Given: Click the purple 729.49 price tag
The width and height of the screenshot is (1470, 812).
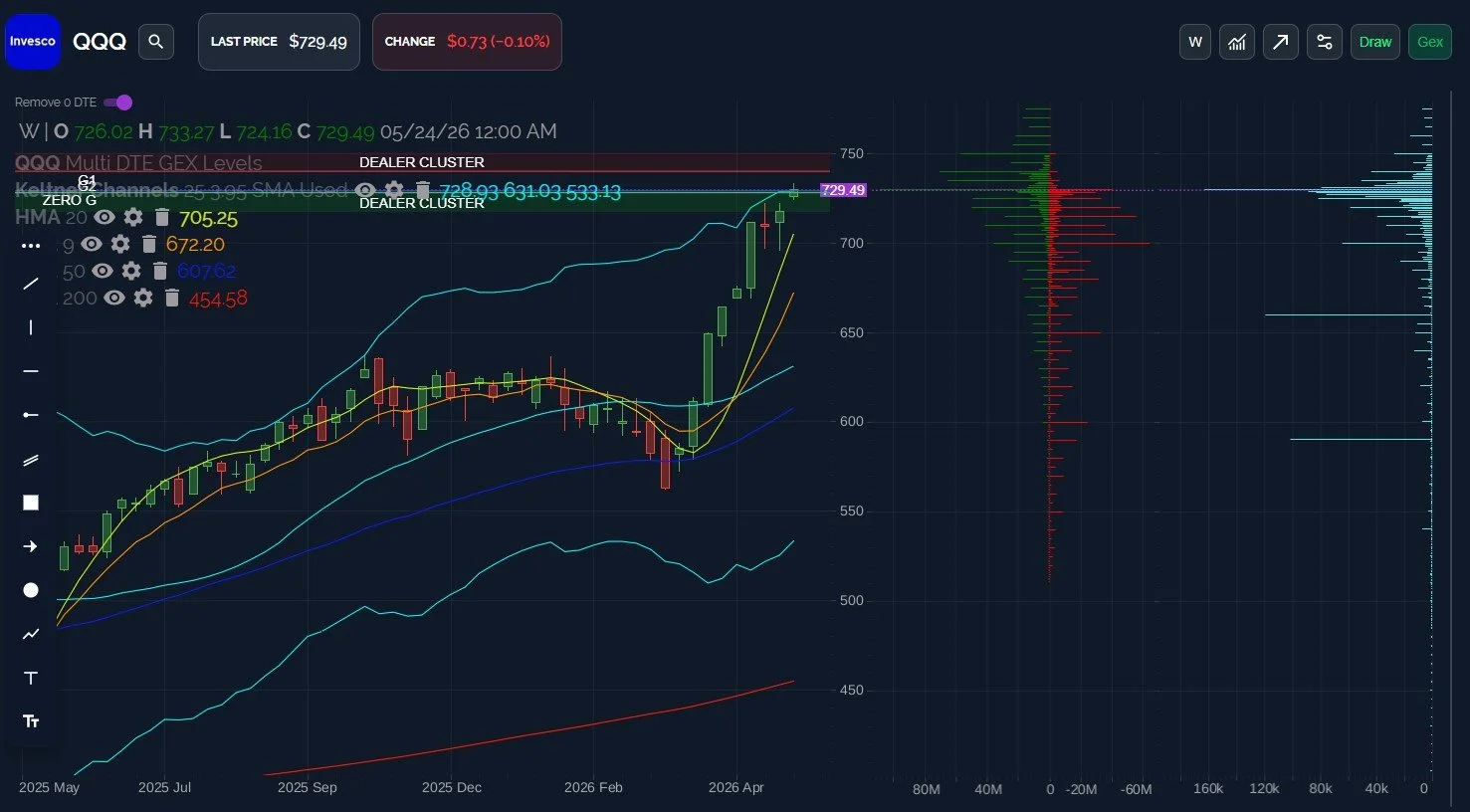Looking at the screenshot, I should point(843,190).
